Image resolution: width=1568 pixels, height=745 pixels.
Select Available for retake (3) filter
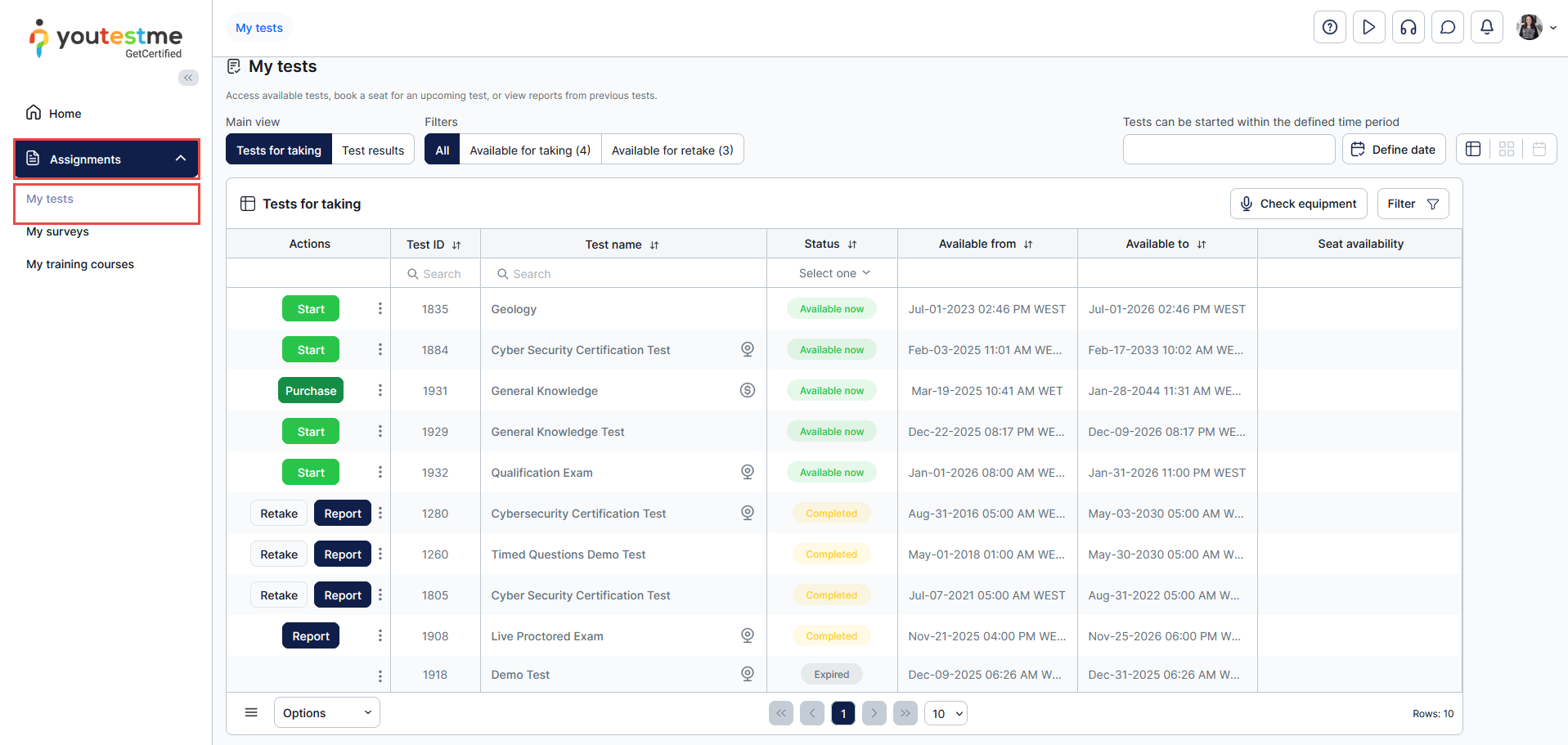[672, 150]
